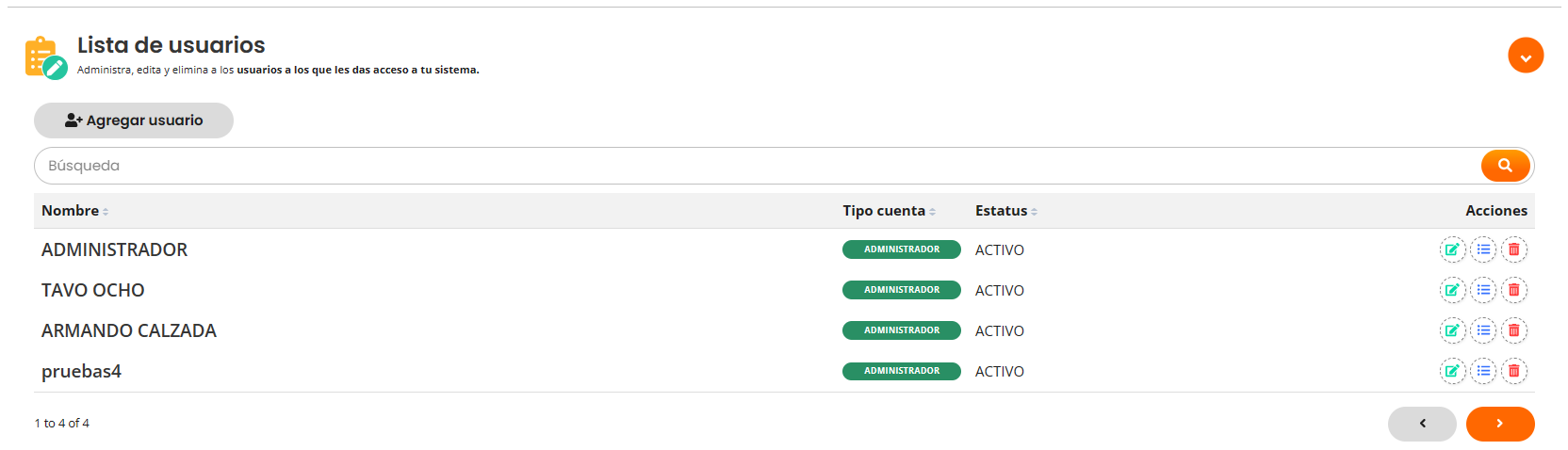Open list details icon for ADMINISTRADOR user
1568x450 pixels.
tap(1483, 249)
